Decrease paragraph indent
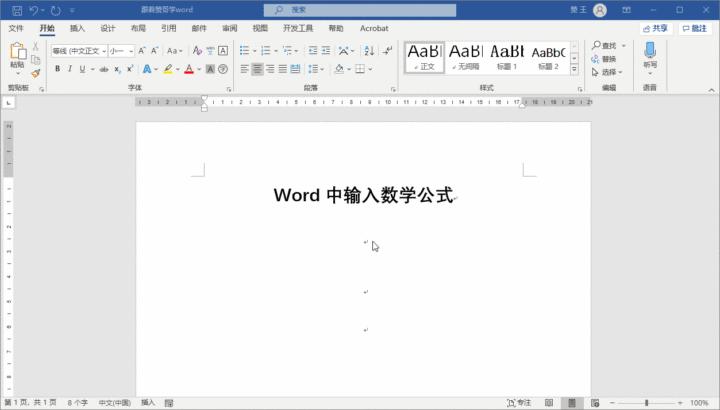This screenshot has width=720, height=410. [313, 51]
